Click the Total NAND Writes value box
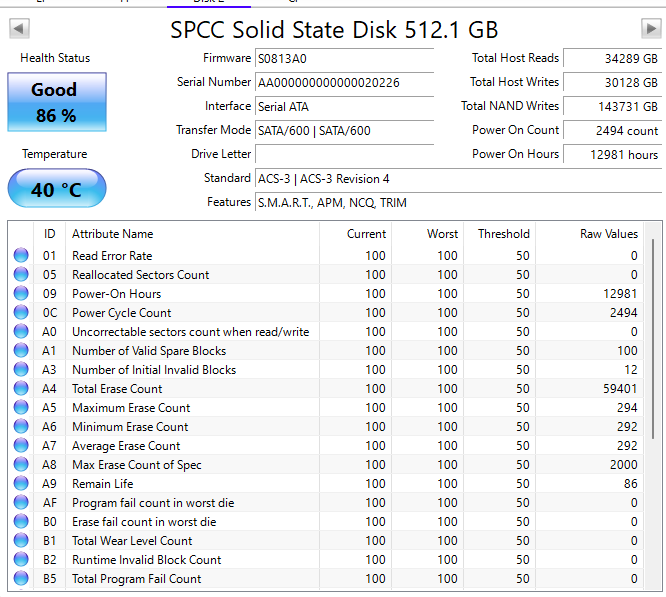Image resolution: width=666 pixels, height=597 pixels. pos(612,107)
